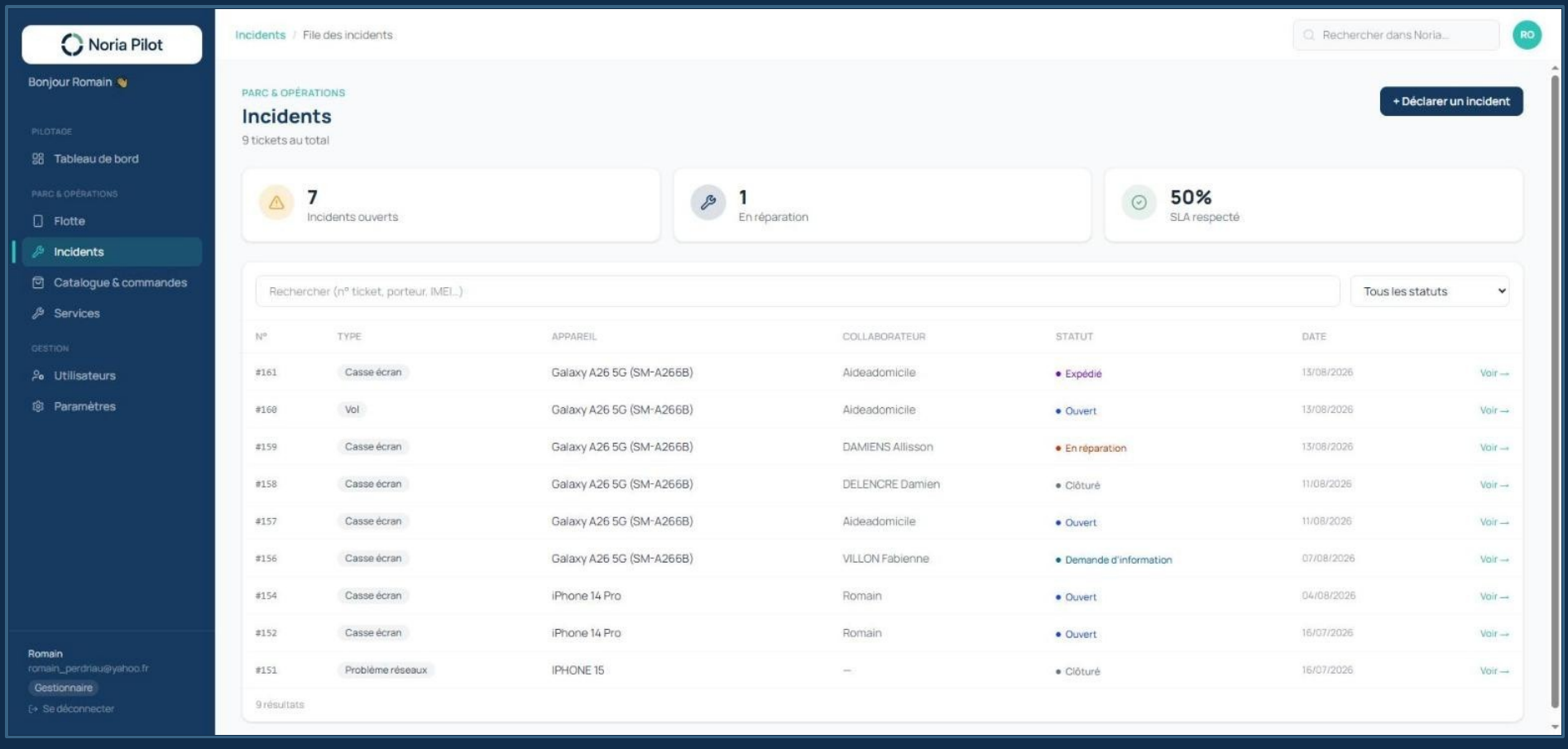Click the email romain_perdriau@yahoo.fr
This screenshot has height=749, width=1568.
(x=89, y=669)
